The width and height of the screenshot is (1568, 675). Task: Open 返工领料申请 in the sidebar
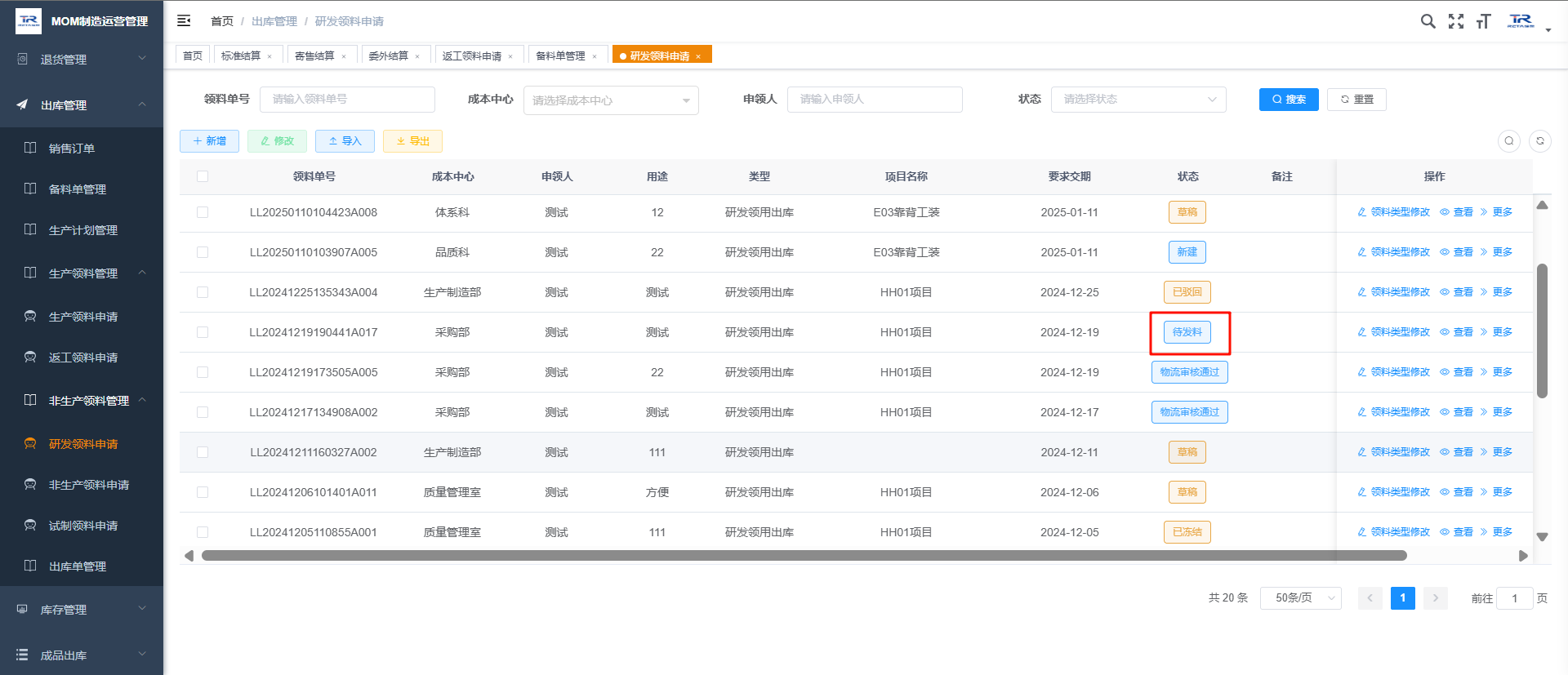click(x=83, y=357)
